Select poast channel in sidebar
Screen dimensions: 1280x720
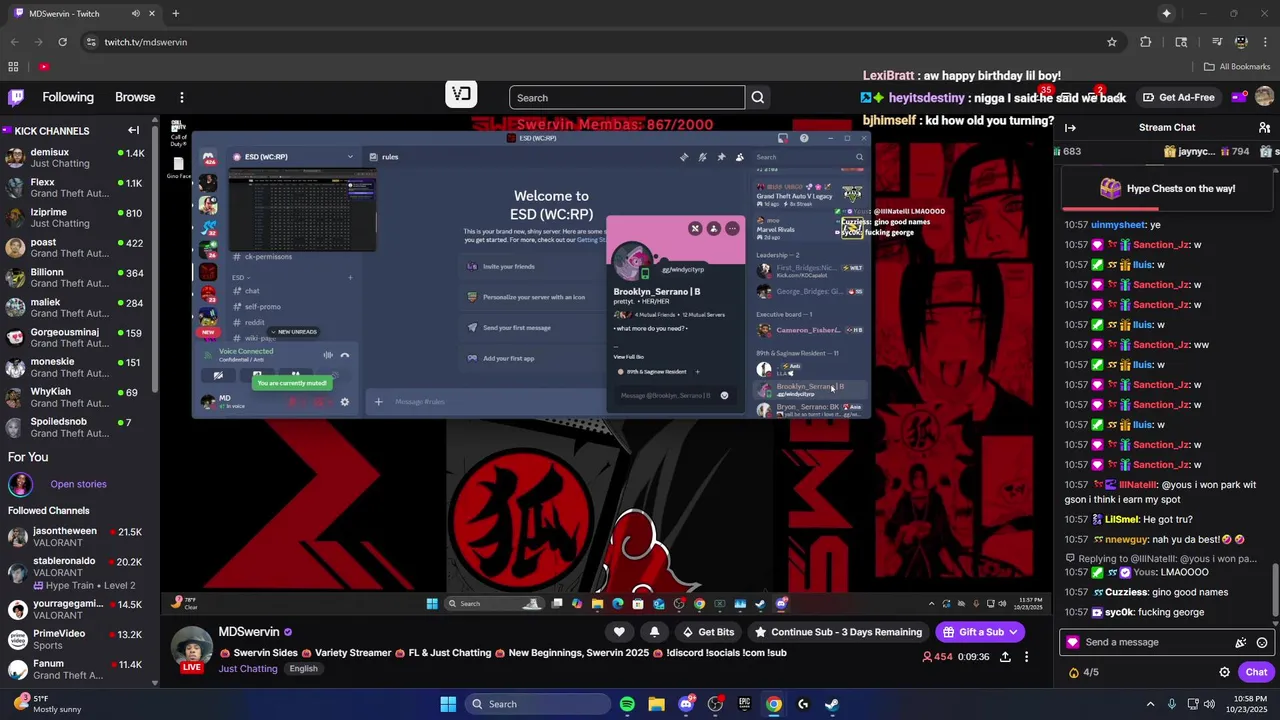(76, 248)
